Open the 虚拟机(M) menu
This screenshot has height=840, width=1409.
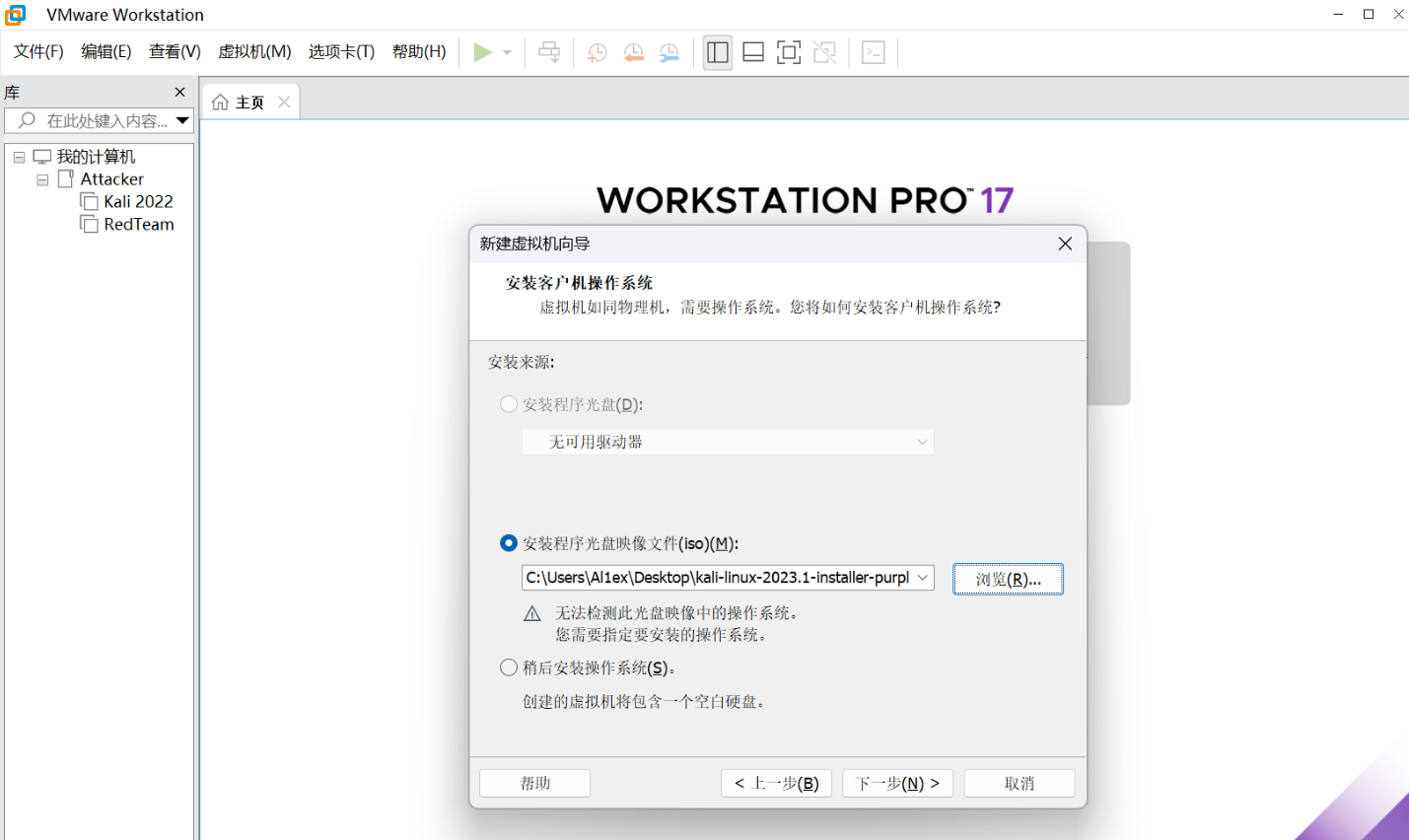coord(254,51)
